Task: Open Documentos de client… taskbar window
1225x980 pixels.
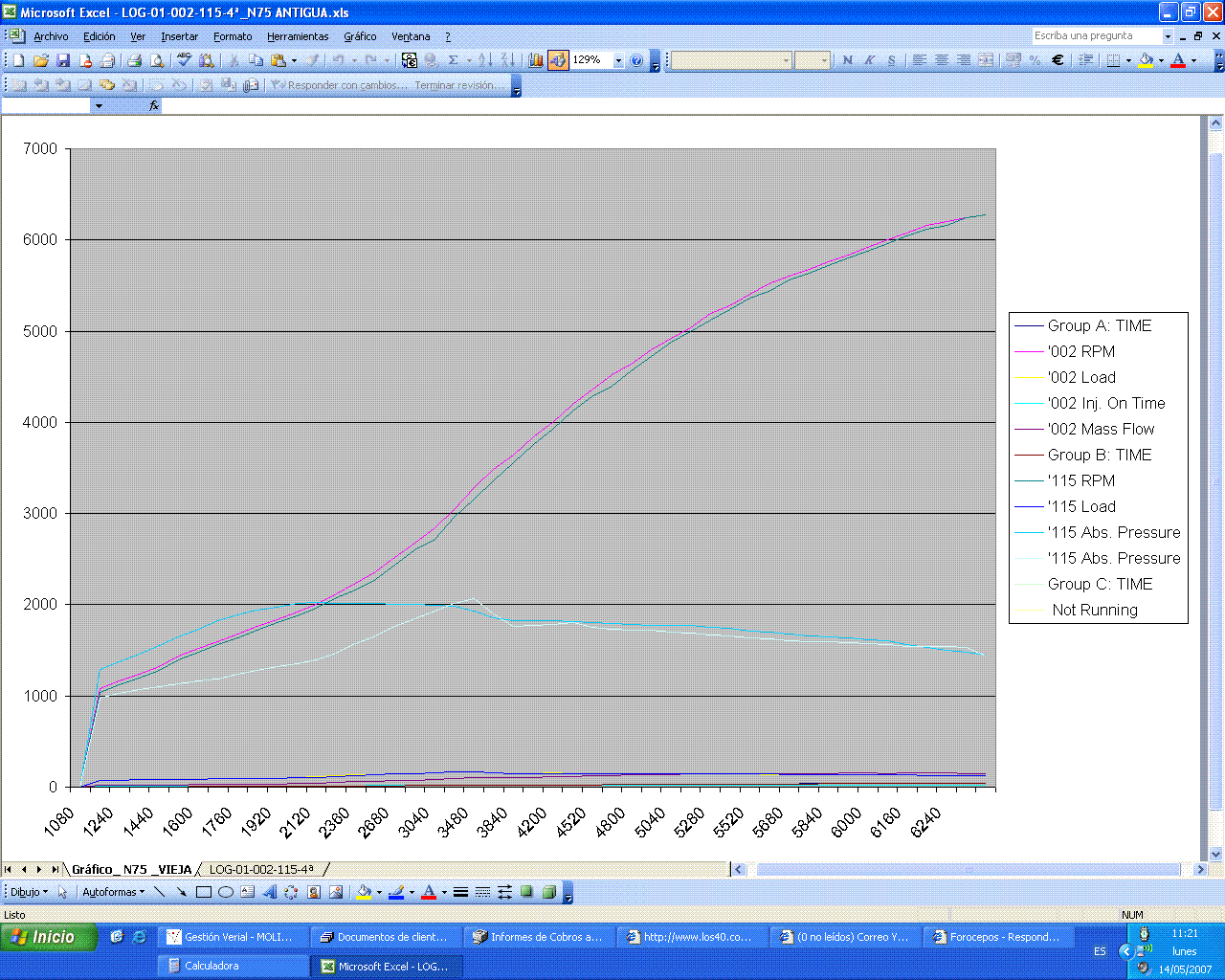Action: pos(386,937)
